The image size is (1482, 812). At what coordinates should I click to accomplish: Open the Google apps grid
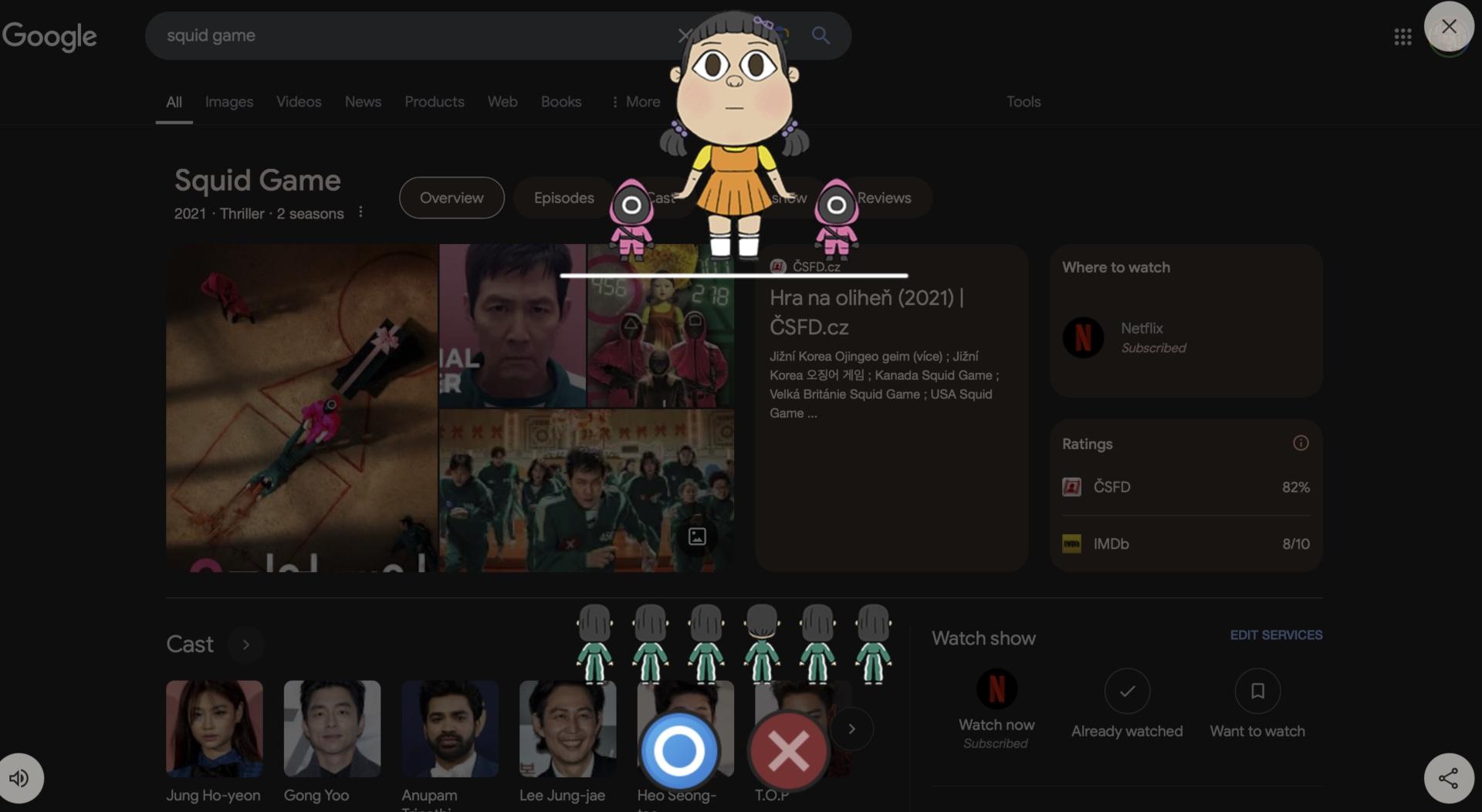(1402, 36)
